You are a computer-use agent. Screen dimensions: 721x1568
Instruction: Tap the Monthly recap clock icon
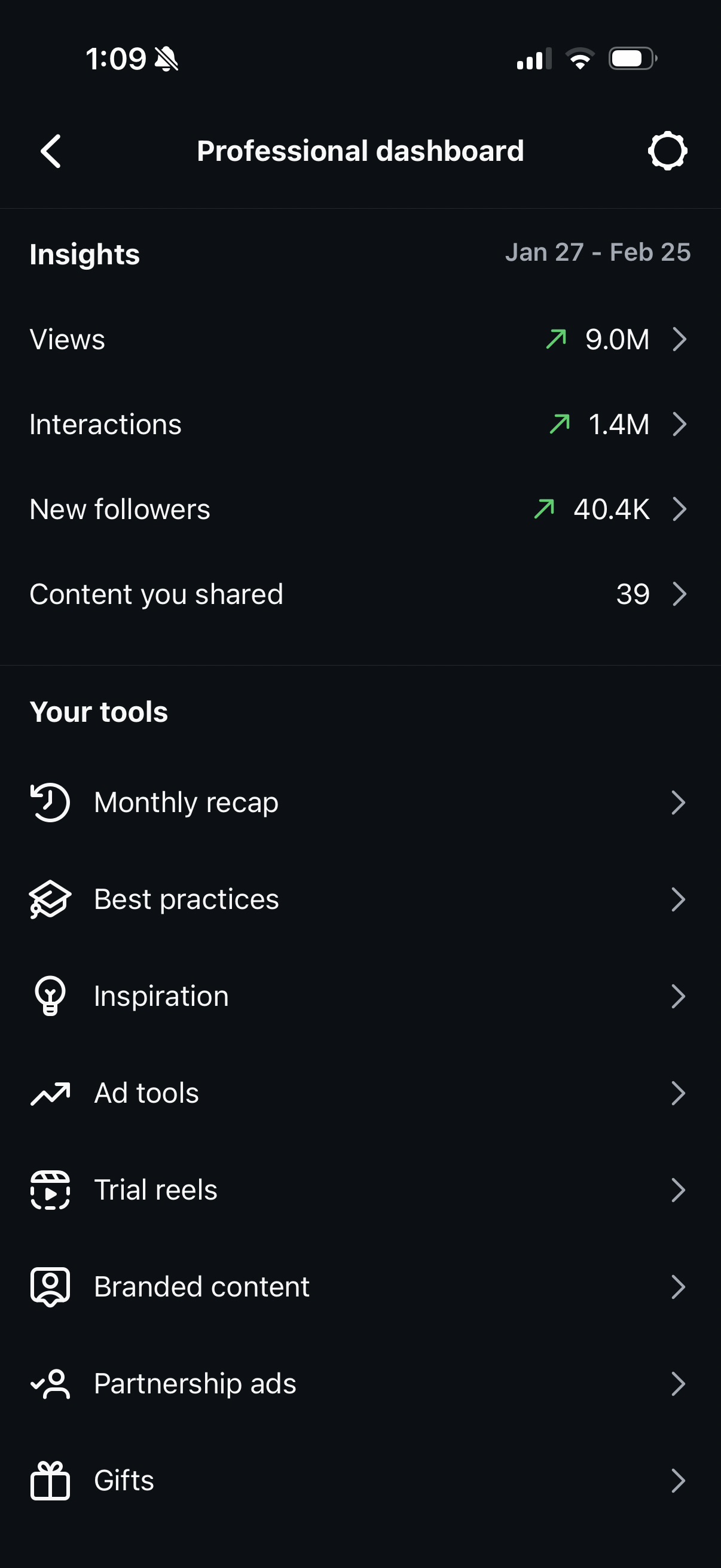click(x=50, y=803)
